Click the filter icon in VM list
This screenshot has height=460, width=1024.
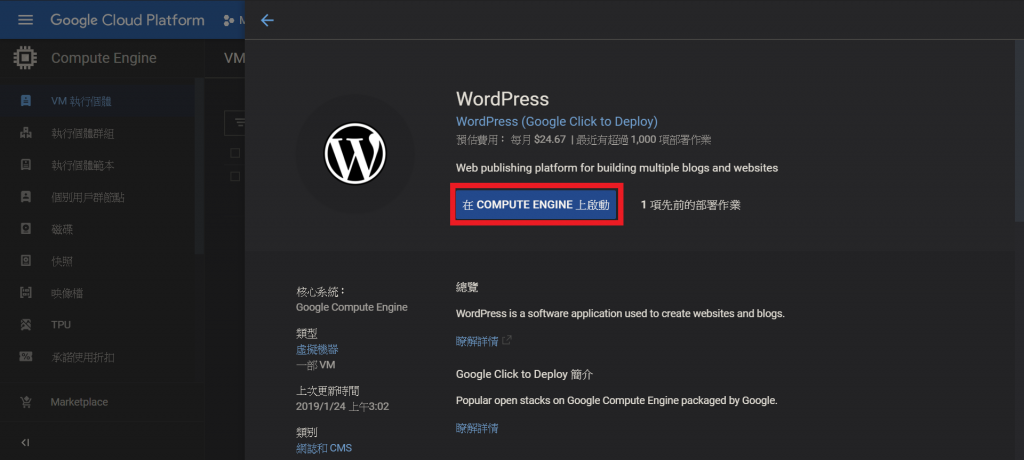239,122
